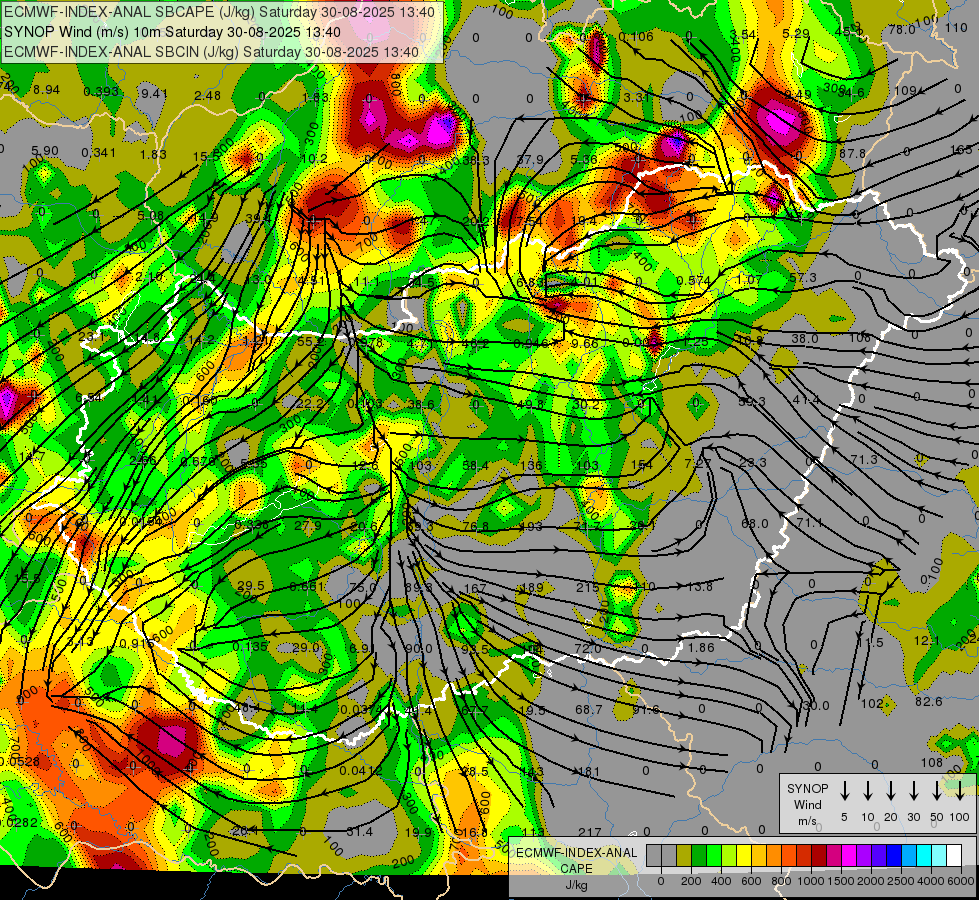Click the map value 12.1
The width and height of the screenshot is (979, 900).
click(927, 641)
